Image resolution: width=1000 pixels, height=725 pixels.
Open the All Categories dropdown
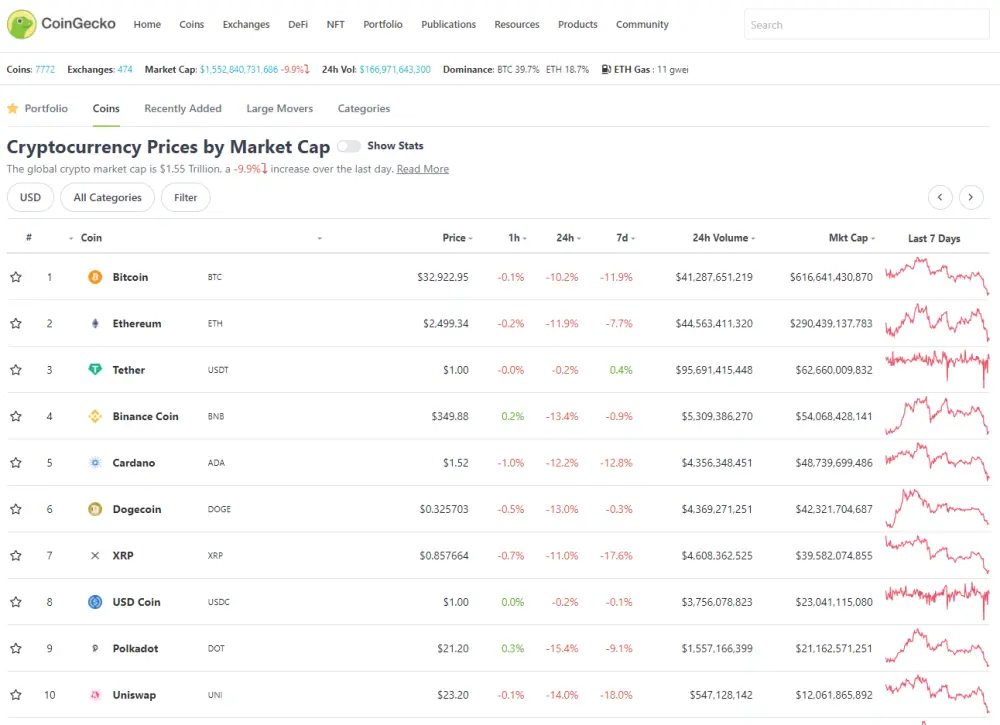click(107, 197)
